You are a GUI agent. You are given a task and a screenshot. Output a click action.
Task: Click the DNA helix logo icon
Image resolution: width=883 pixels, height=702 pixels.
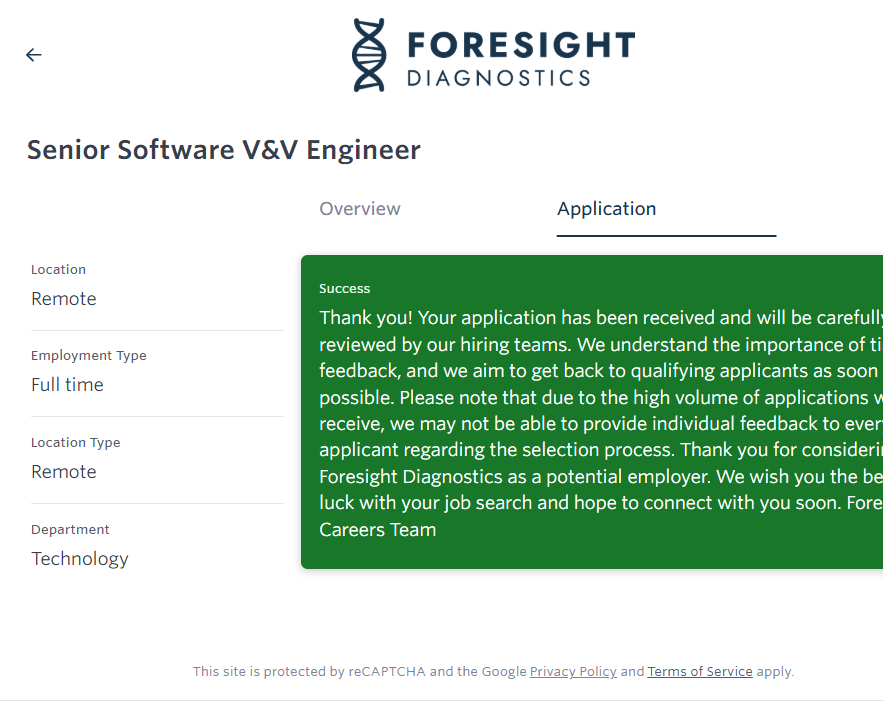369,55
